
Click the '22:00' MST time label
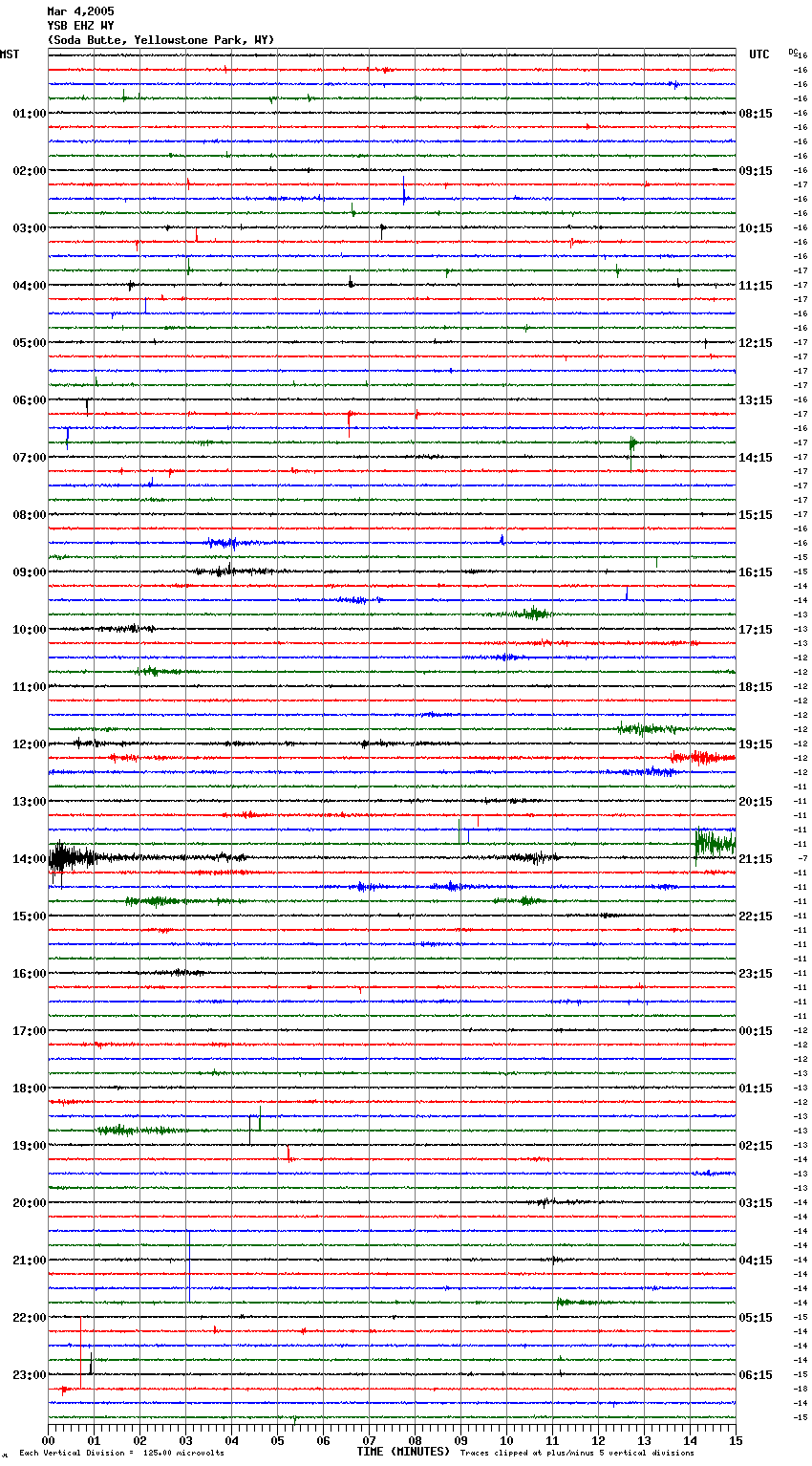pyautogui.click(x=30, y=1318)
